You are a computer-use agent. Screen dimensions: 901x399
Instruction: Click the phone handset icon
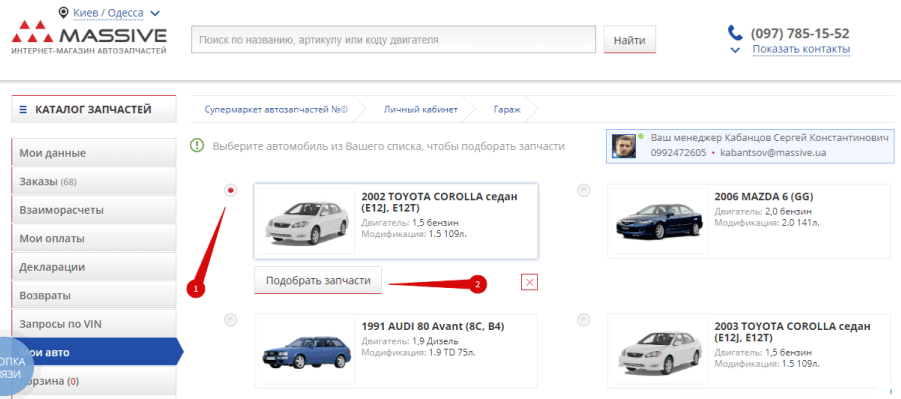point(736,32)
